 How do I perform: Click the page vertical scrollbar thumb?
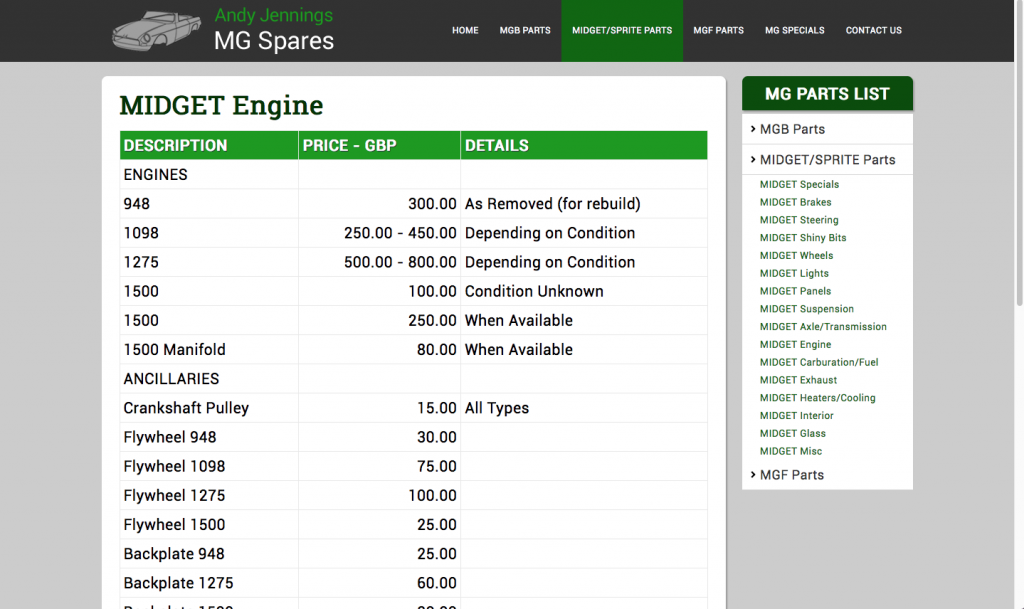pyautogui.click(x=1019, y=153)
